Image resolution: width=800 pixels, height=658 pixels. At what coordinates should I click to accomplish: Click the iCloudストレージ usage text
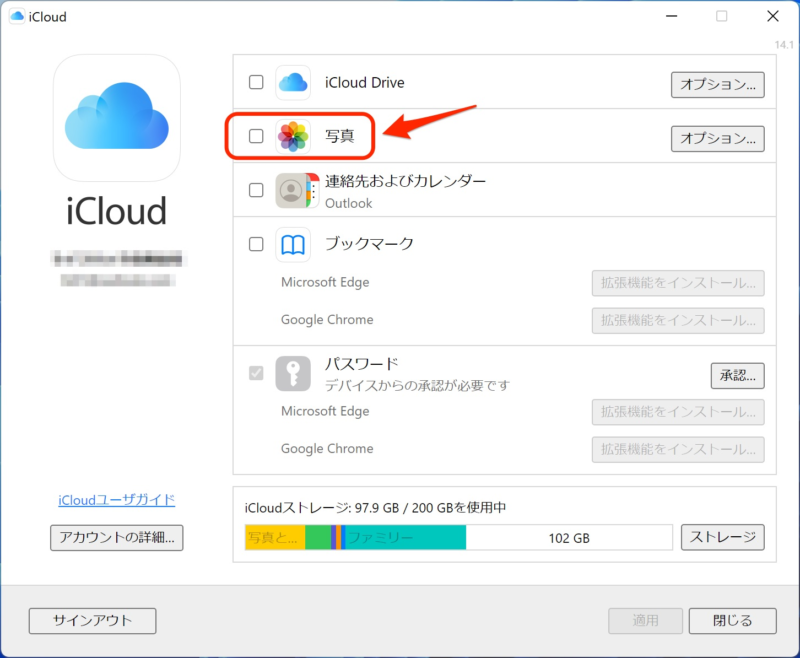375,508
